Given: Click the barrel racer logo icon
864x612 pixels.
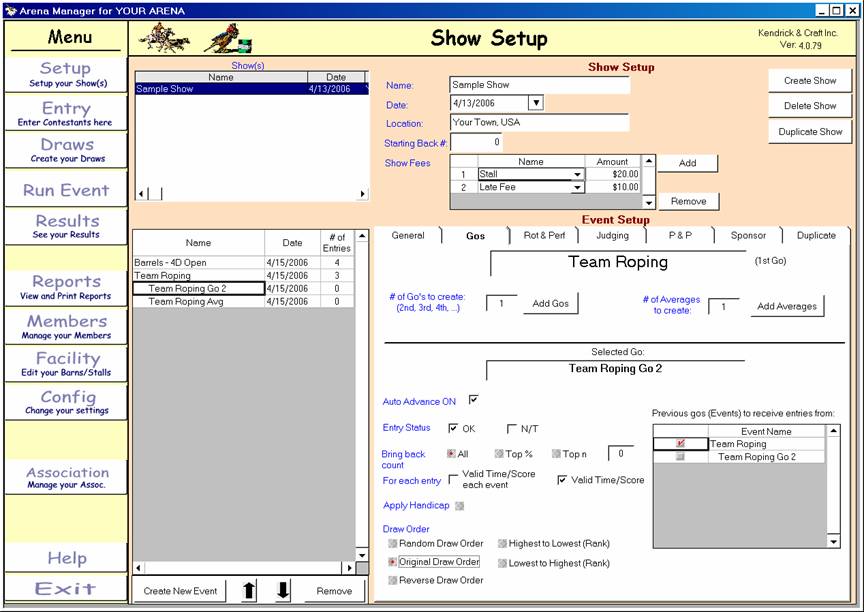Looking at the screenshot, I should coord(227,39).
